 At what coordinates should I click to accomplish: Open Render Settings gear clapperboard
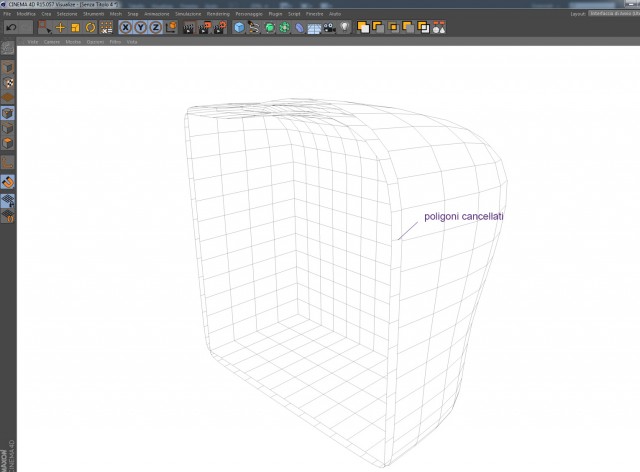220,27
